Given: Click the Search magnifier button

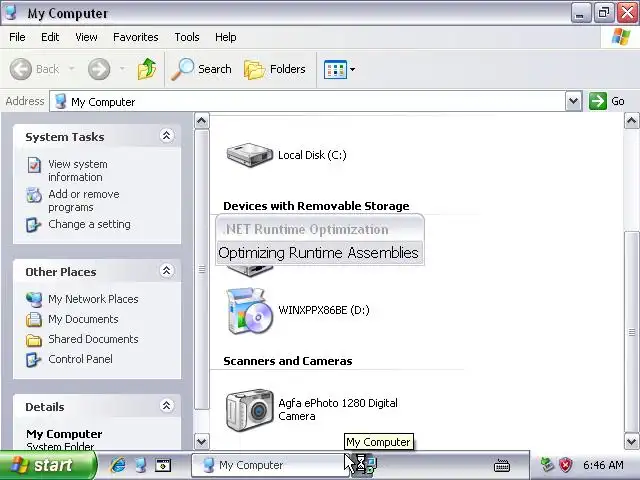Looking at the screenshot, I should click(202, 69).
